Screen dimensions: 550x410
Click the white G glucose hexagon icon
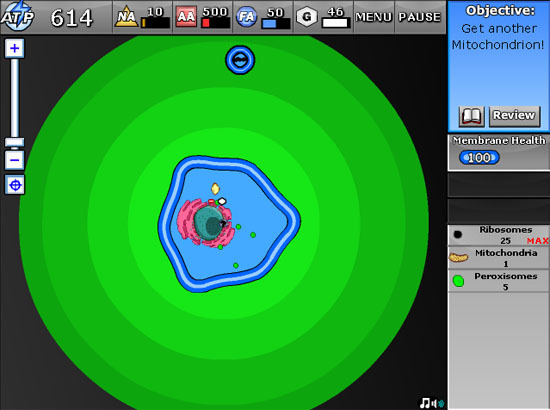pyautogui.click(x=307, y=16)
